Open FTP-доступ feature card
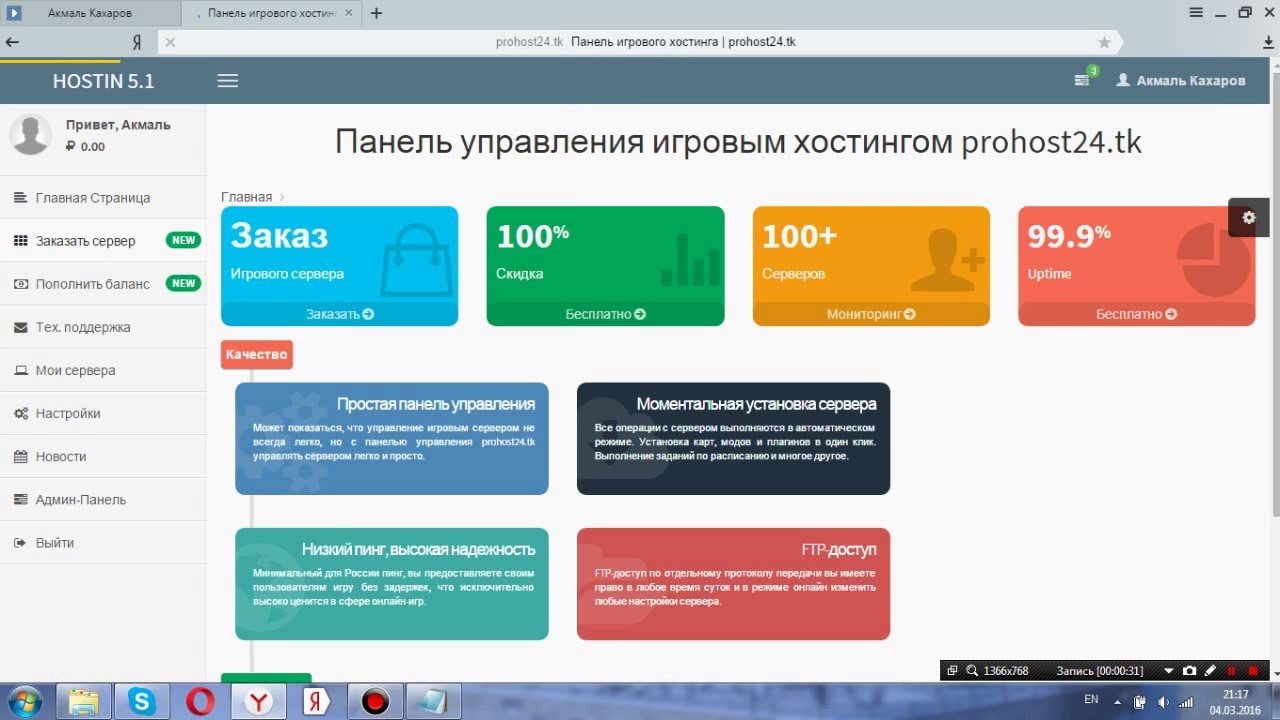This screenshot has height=720, width=1280. point(733,584)
